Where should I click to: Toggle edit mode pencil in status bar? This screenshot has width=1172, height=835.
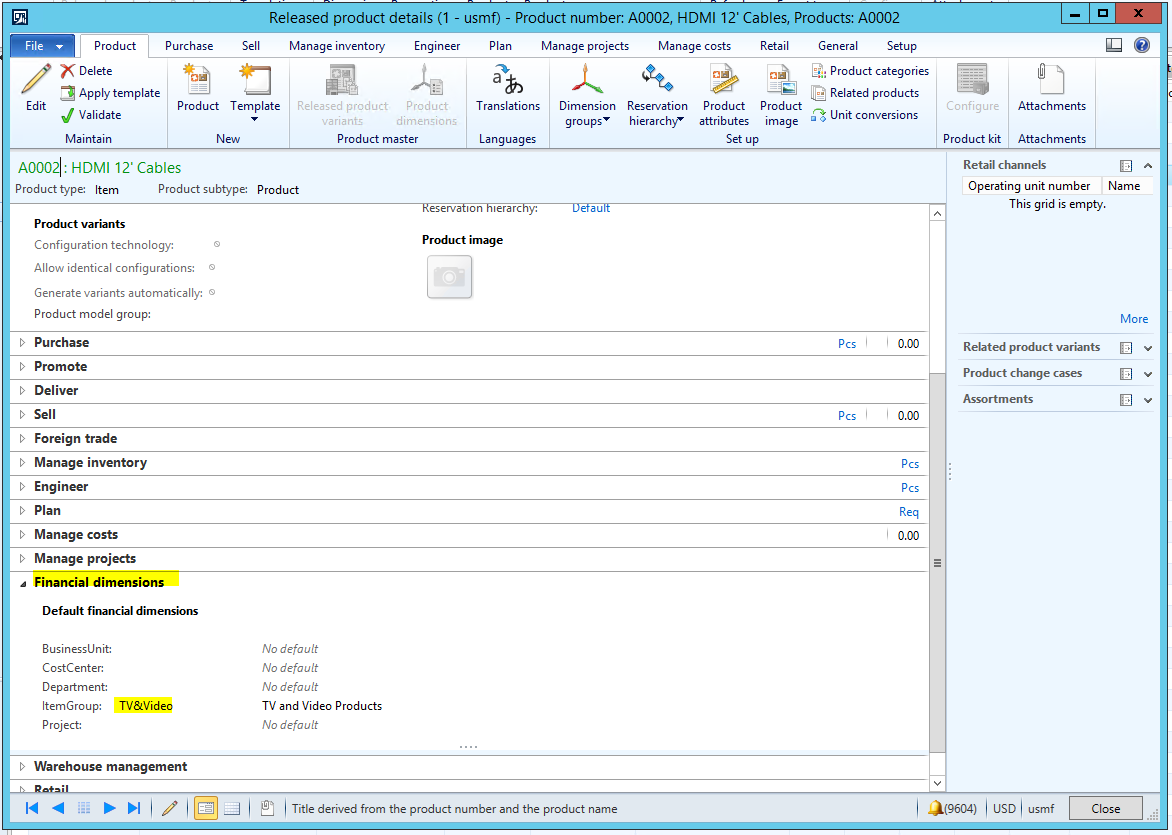[169, 808]
